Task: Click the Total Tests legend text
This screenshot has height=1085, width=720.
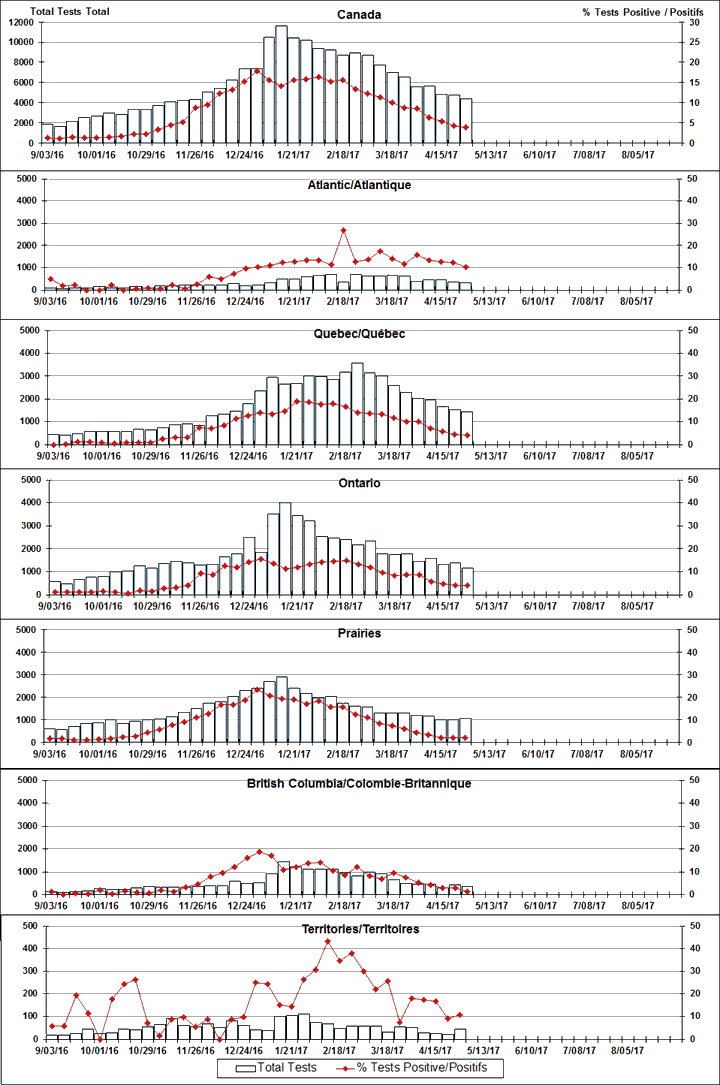Action: point(288,1068)
